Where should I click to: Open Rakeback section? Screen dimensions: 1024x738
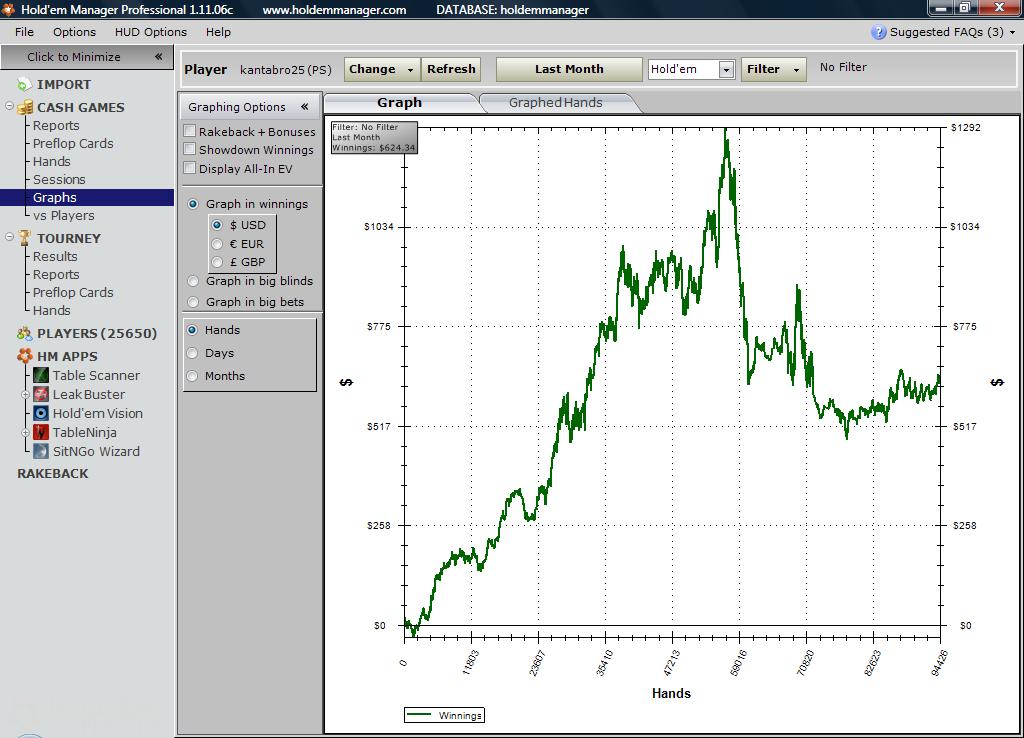53,473
